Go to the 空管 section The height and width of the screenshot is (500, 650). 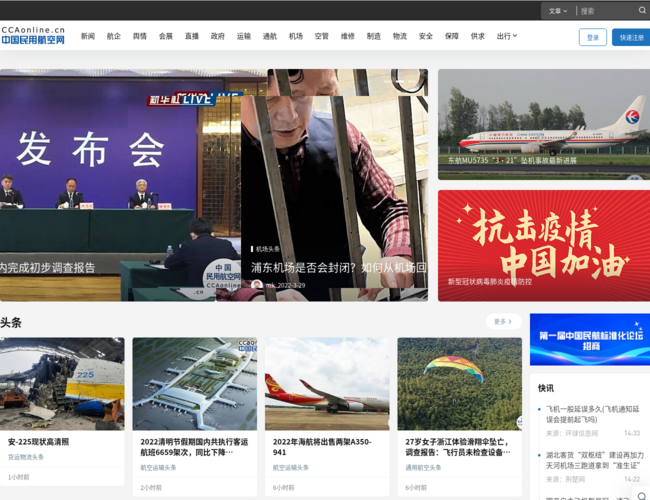click(x=322, y=36)
